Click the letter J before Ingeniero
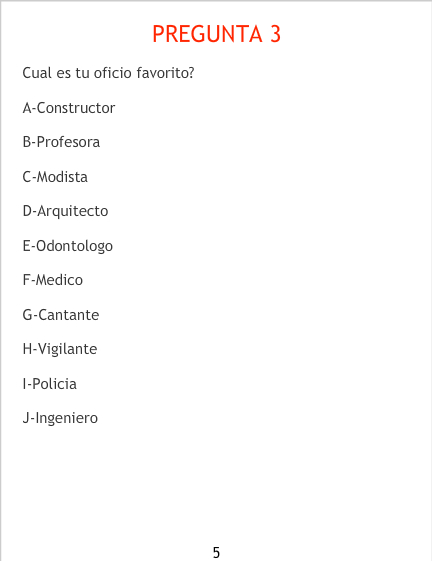The image size is (432, 561). (26, 418)
